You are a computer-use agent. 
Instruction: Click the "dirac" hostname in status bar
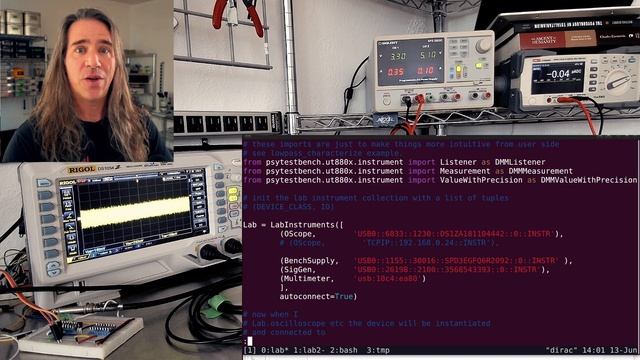(x=561, y=350)
